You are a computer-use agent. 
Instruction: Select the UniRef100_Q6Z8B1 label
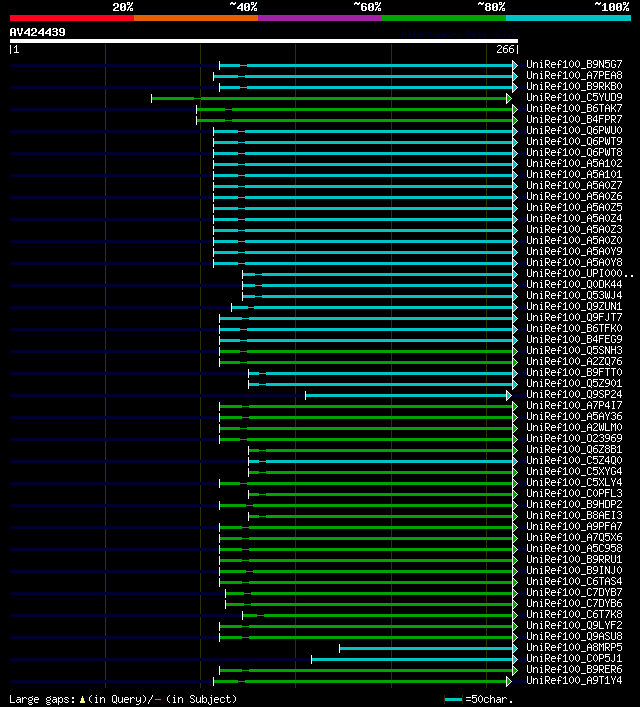(x=574, y=450)
